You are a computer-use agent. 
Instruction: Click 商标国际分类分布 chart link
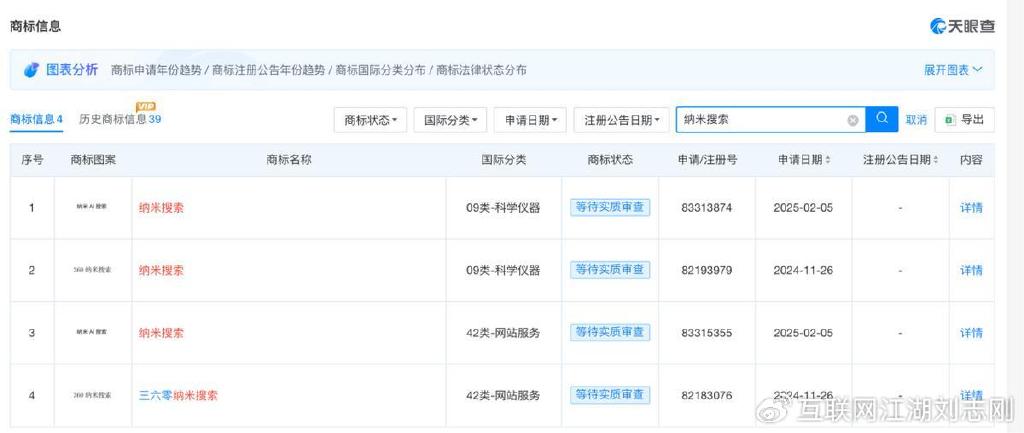380,70
